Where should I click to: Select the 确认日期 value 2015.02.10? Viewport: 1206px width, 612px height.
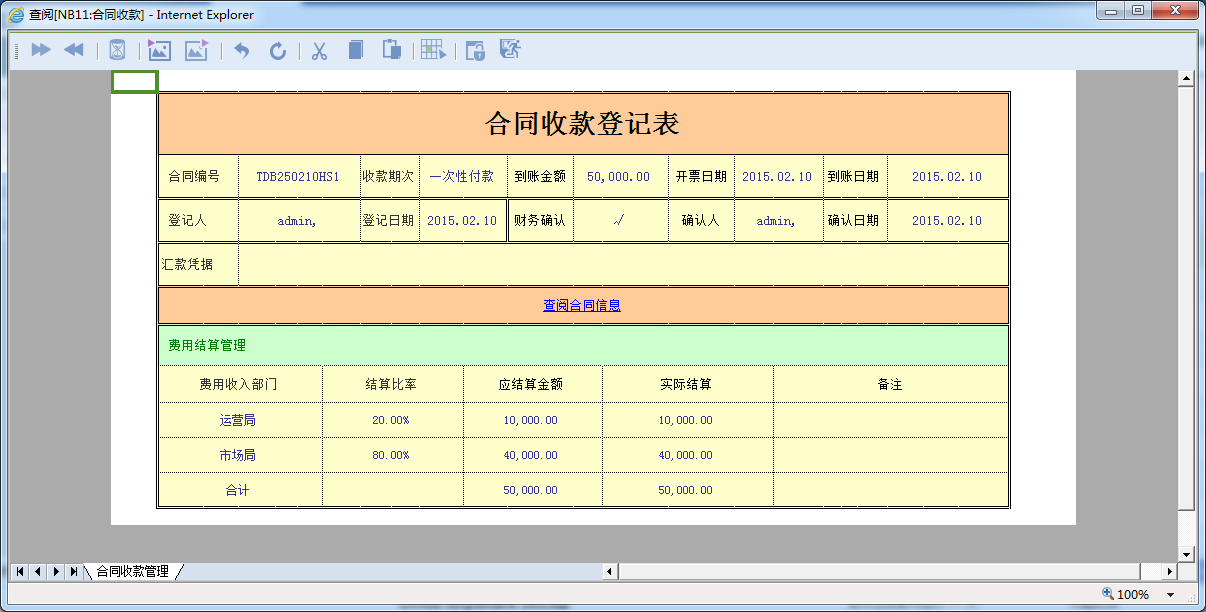pos(947,221)
